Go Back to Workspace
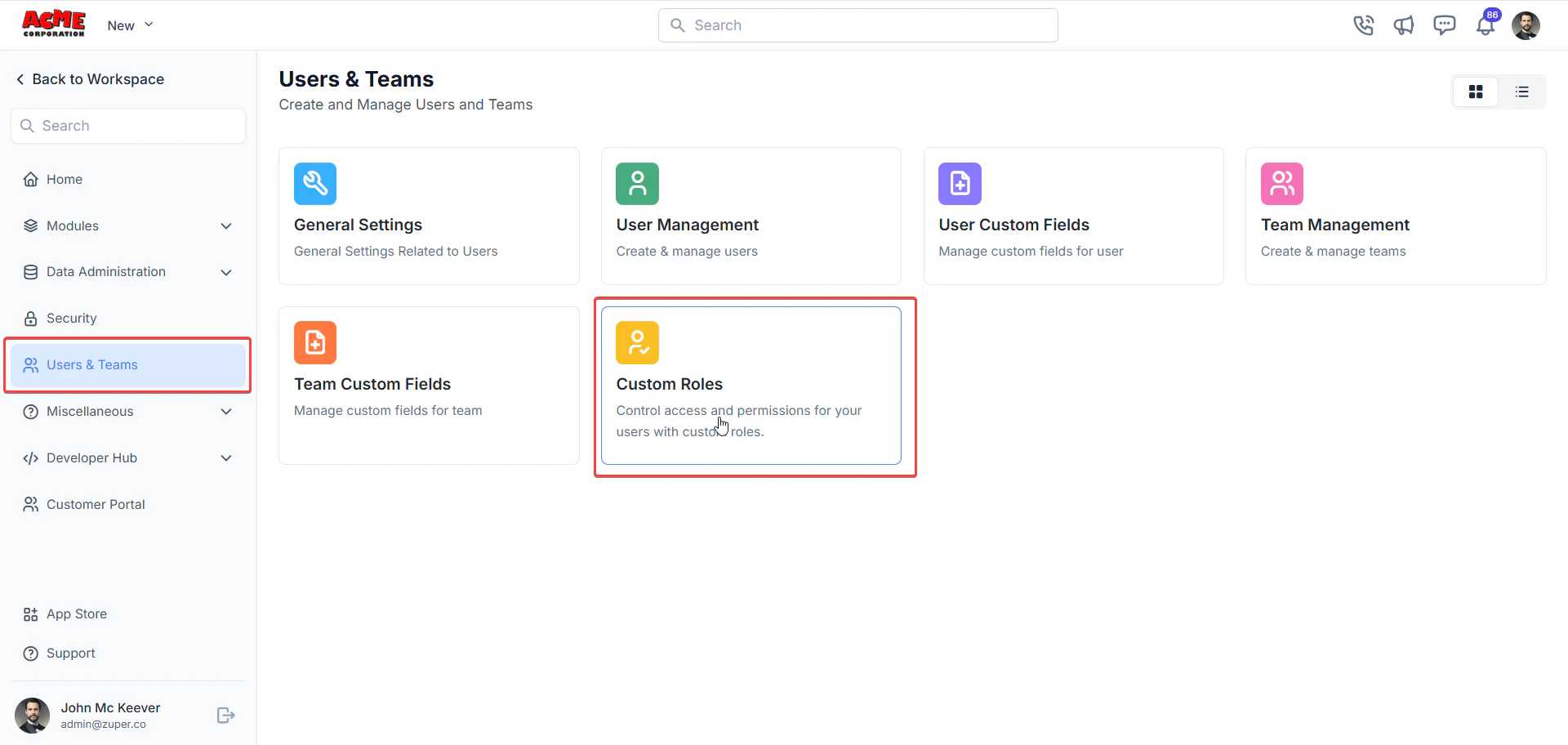Viewport: 1568px width, 745px height. point(90,79)
